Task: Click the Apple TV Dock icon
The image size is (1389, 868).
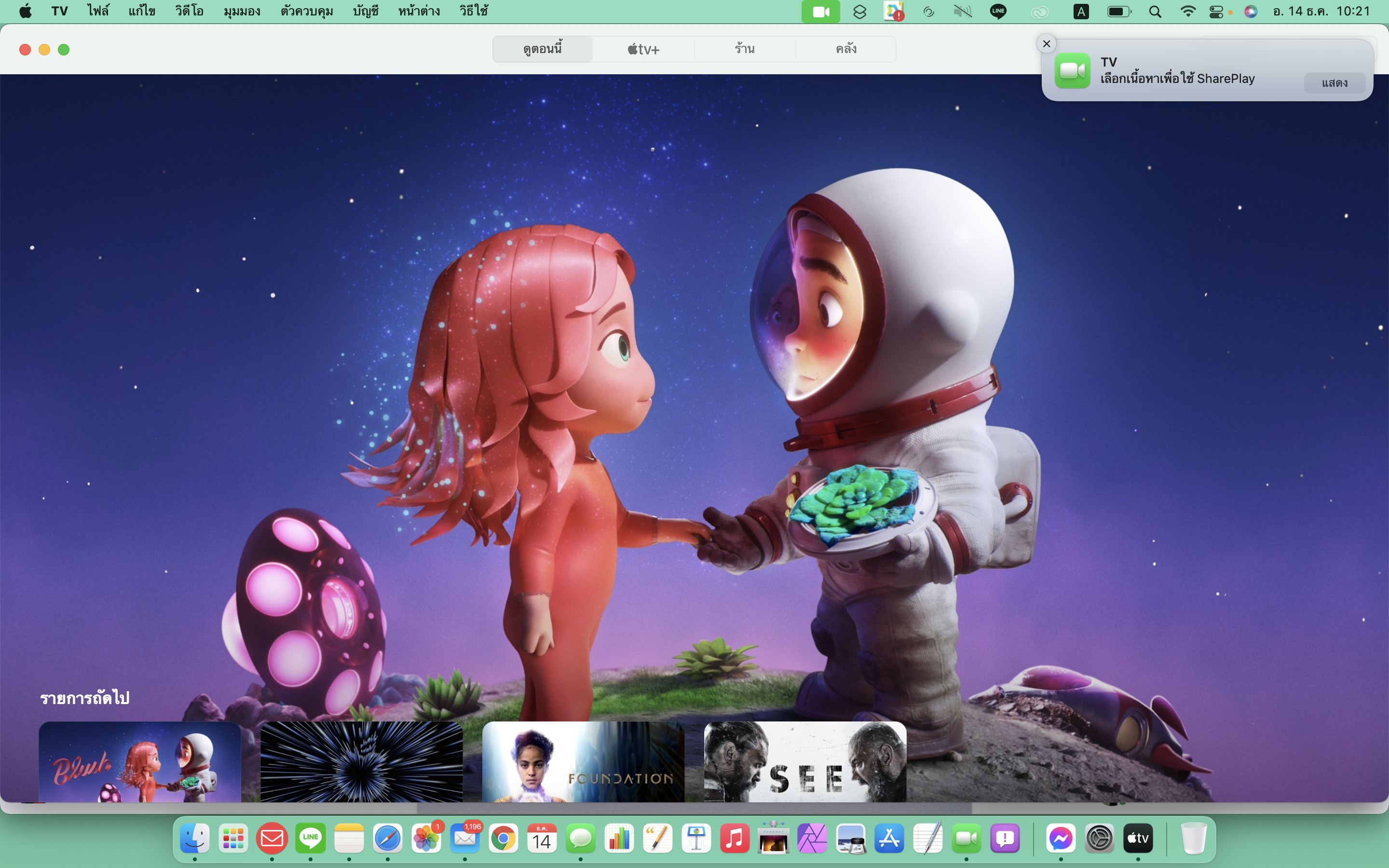Action: pos(1138,839)
